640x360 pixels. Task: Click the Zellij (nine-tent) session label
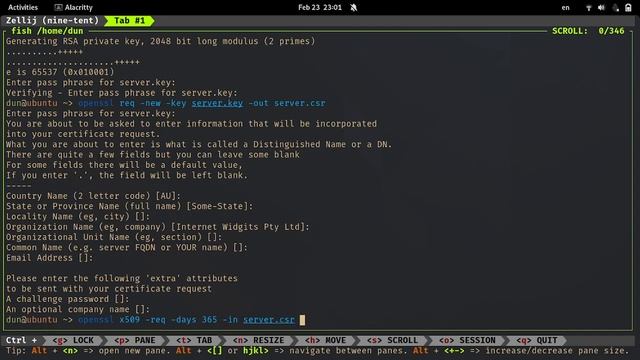click(x=52, y=20)
